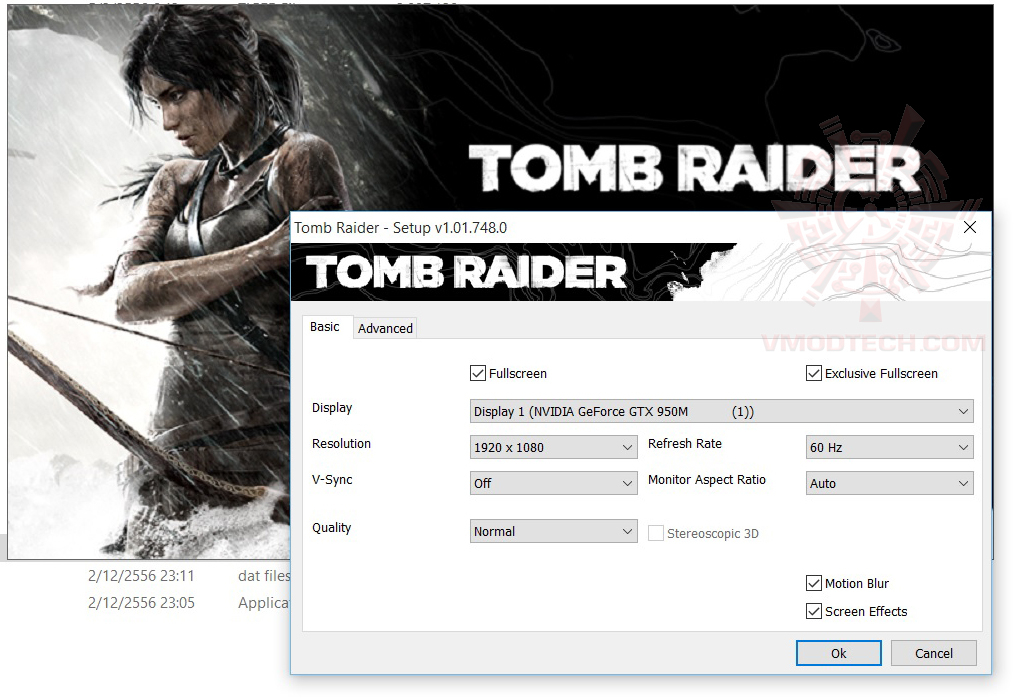
Task: Toggle the Screen Effects checkbox
Action: coord(813,611)
